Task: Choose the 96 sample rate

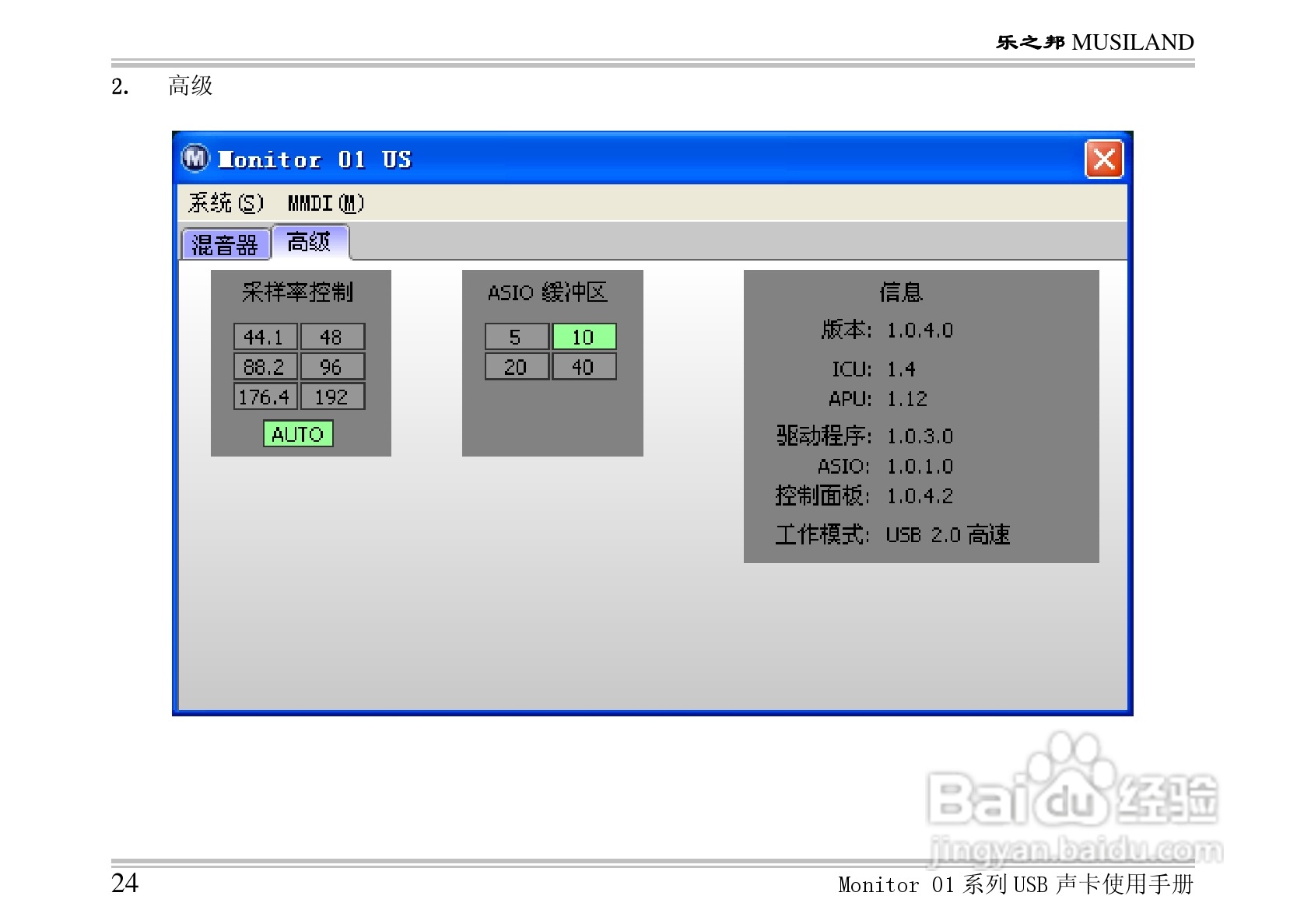Action: 332,366
